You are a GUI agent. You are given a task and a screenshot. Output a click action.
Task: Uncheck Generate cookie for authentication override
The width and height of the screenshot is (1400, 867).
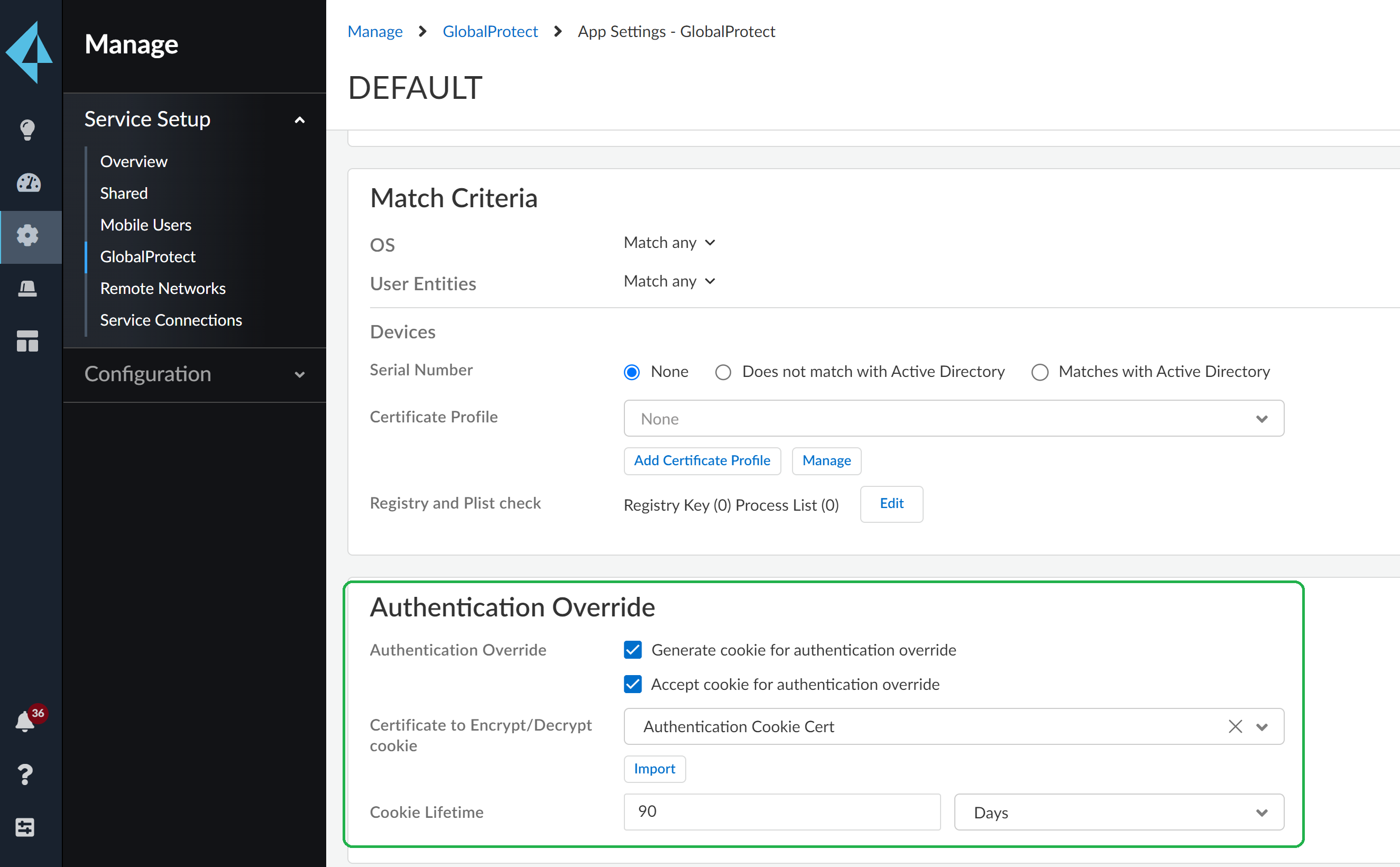632,650
